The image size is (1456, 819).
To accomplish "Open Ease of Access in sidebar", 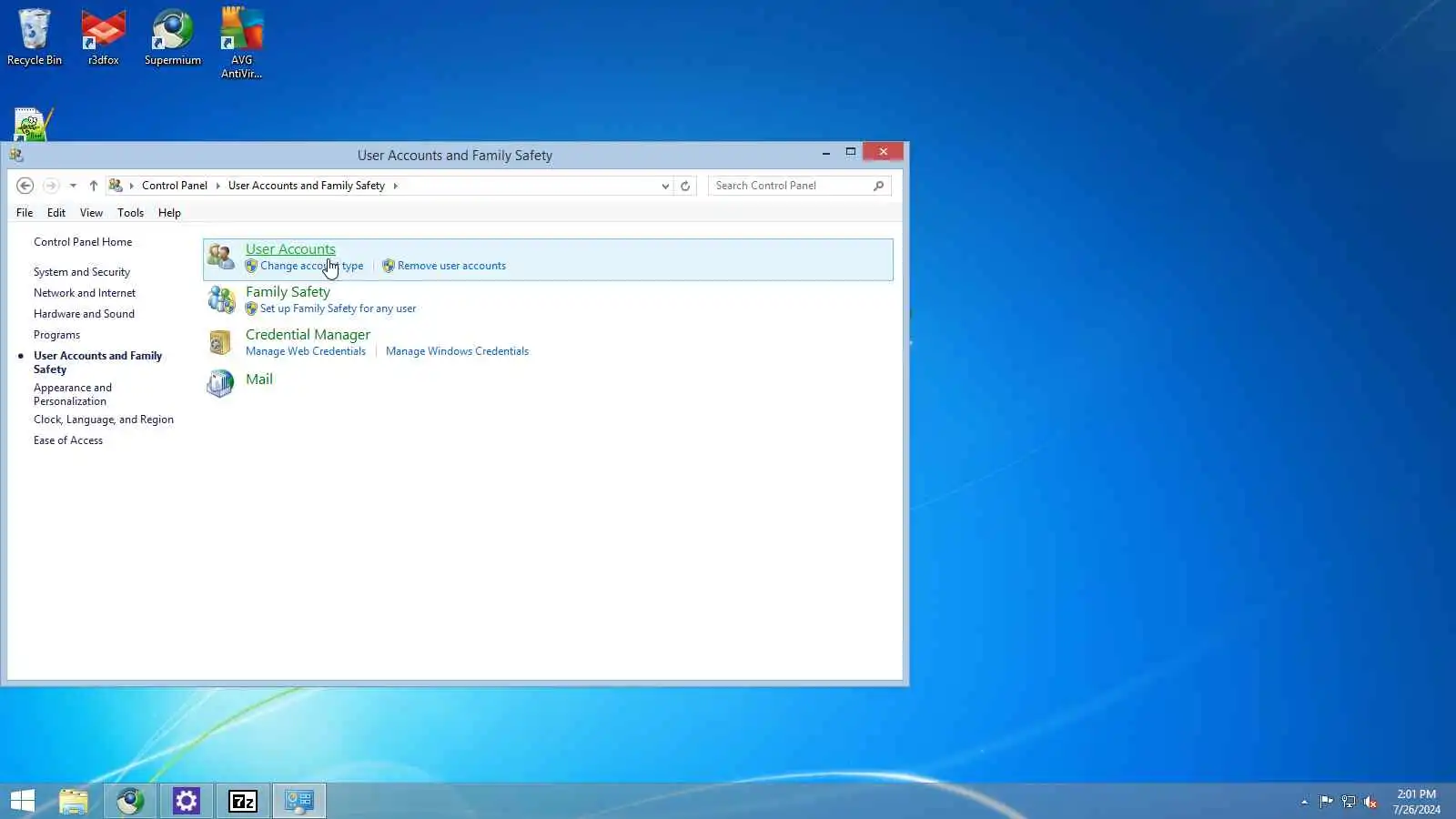I will (68, 440).
